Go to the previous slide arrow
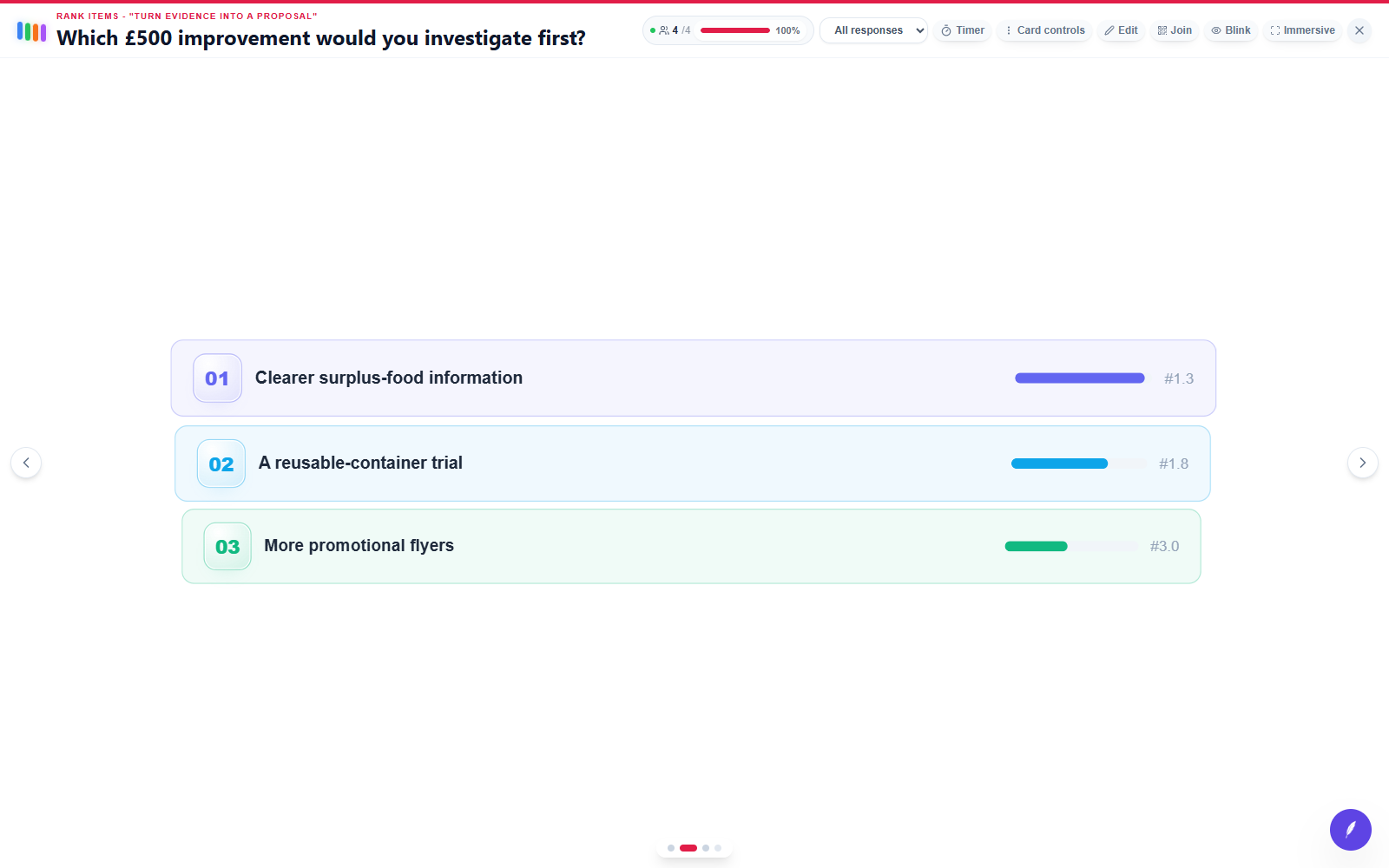The image size is (1389, 868). pyautogui.click(x=26, y=463)
